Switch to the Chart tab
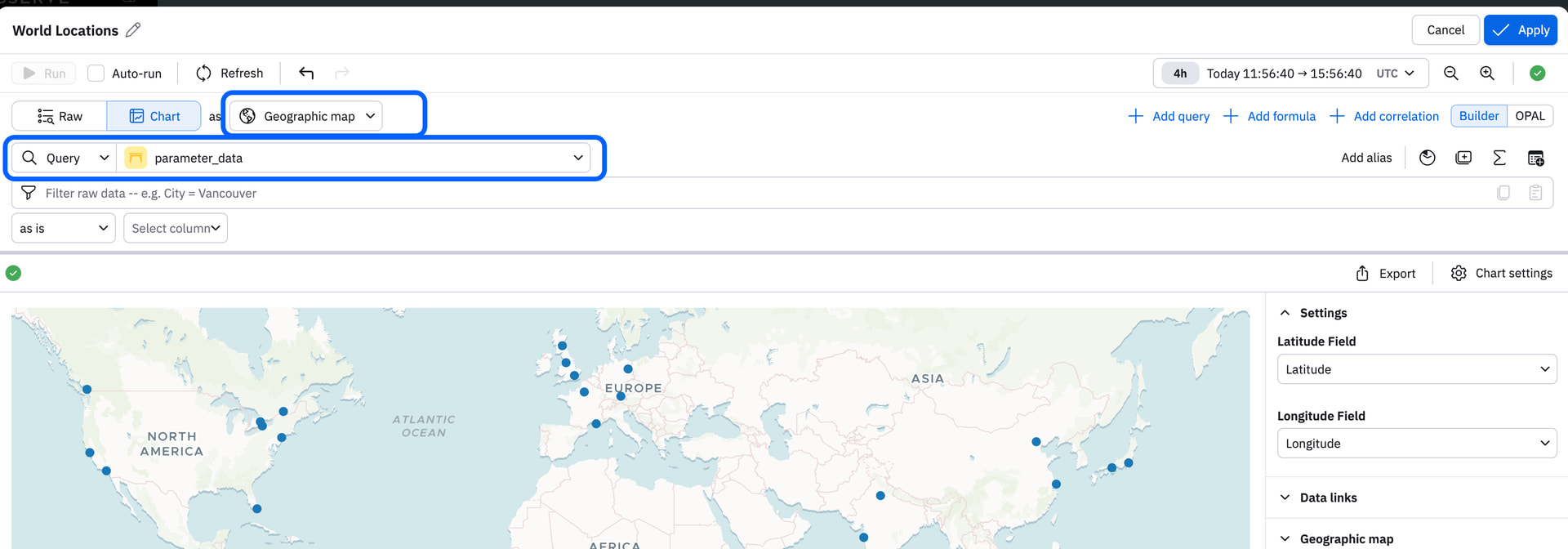 pos(154,116)
